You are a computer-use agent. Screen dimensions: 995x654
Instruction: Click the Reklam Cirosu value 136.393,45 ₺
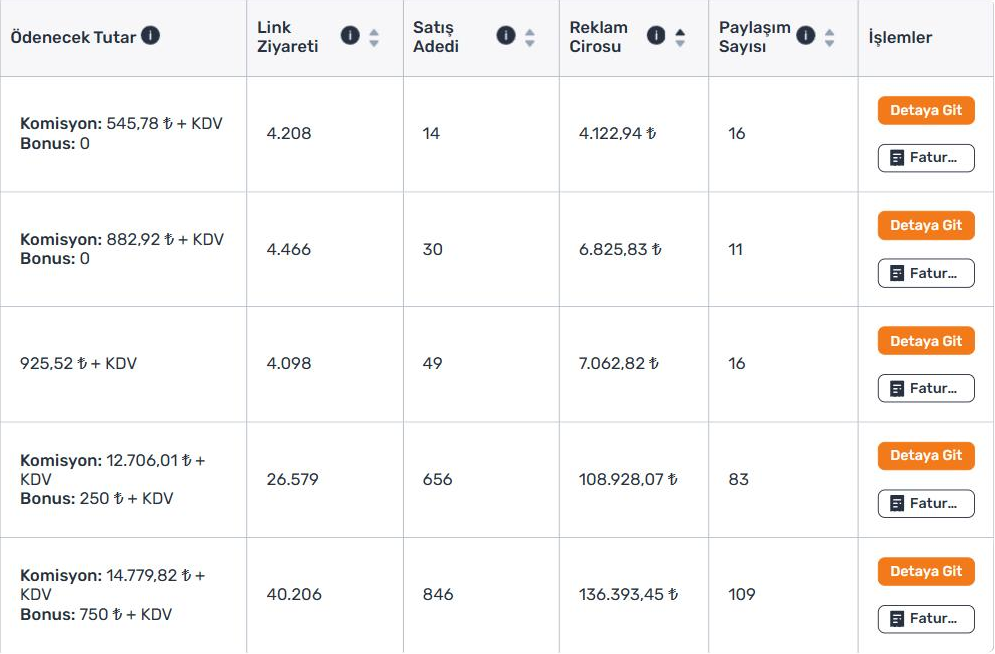coord(628,594)
